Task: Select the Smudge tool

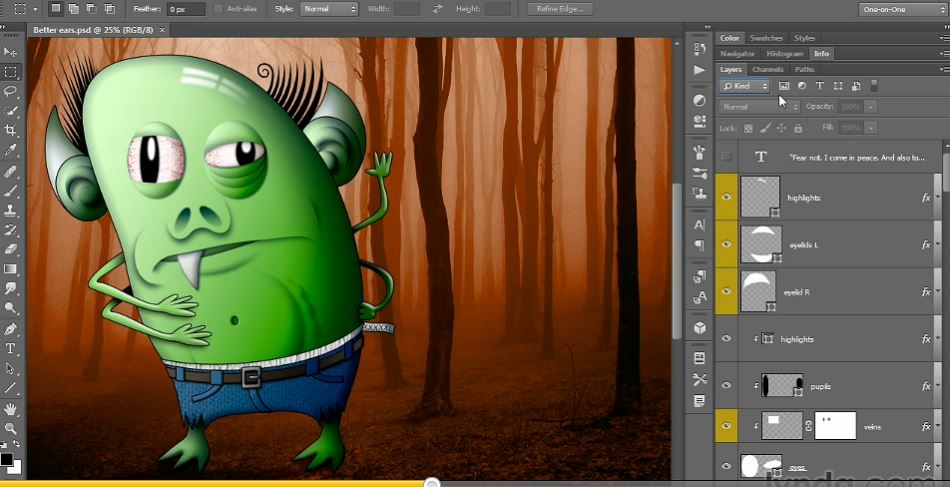Action: click(x=10, y=288)
